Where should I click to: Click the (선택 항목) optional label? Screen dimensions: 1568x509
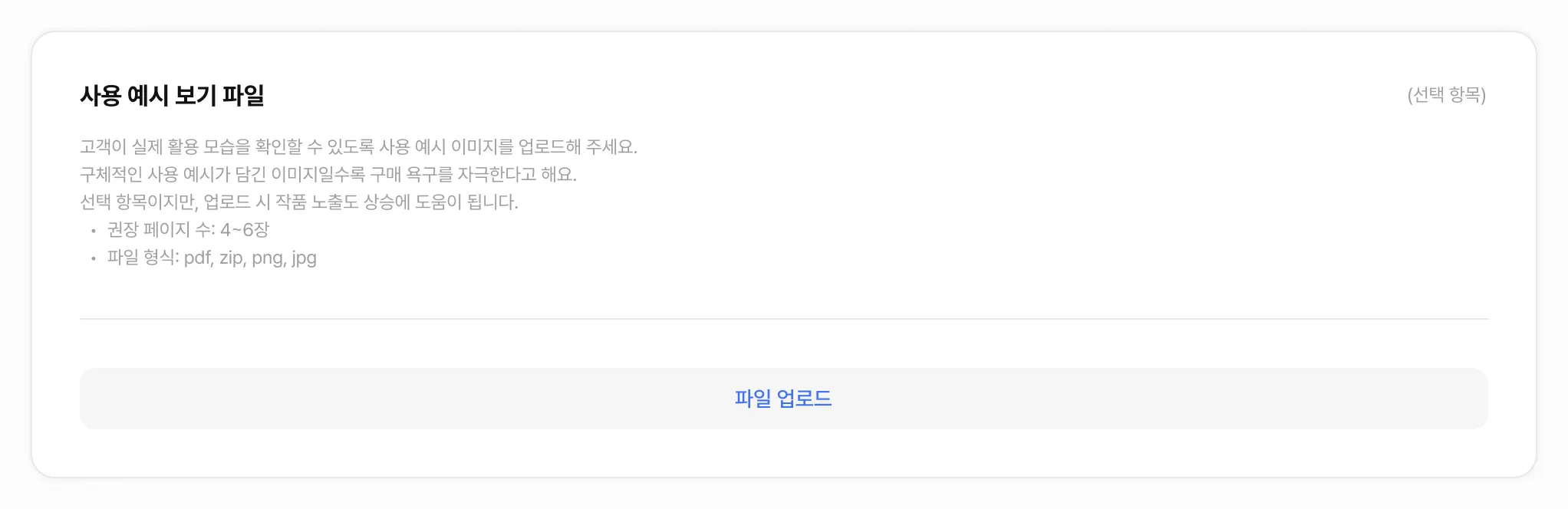1446,95
